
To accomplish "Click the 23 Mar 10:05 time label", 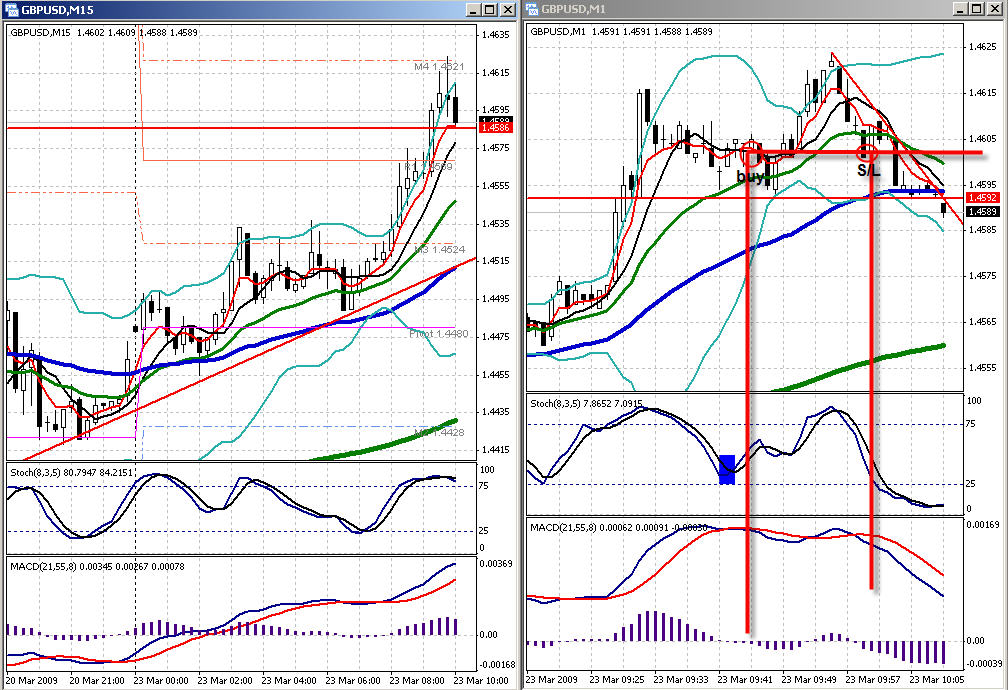I will click(x=937, y=679).
